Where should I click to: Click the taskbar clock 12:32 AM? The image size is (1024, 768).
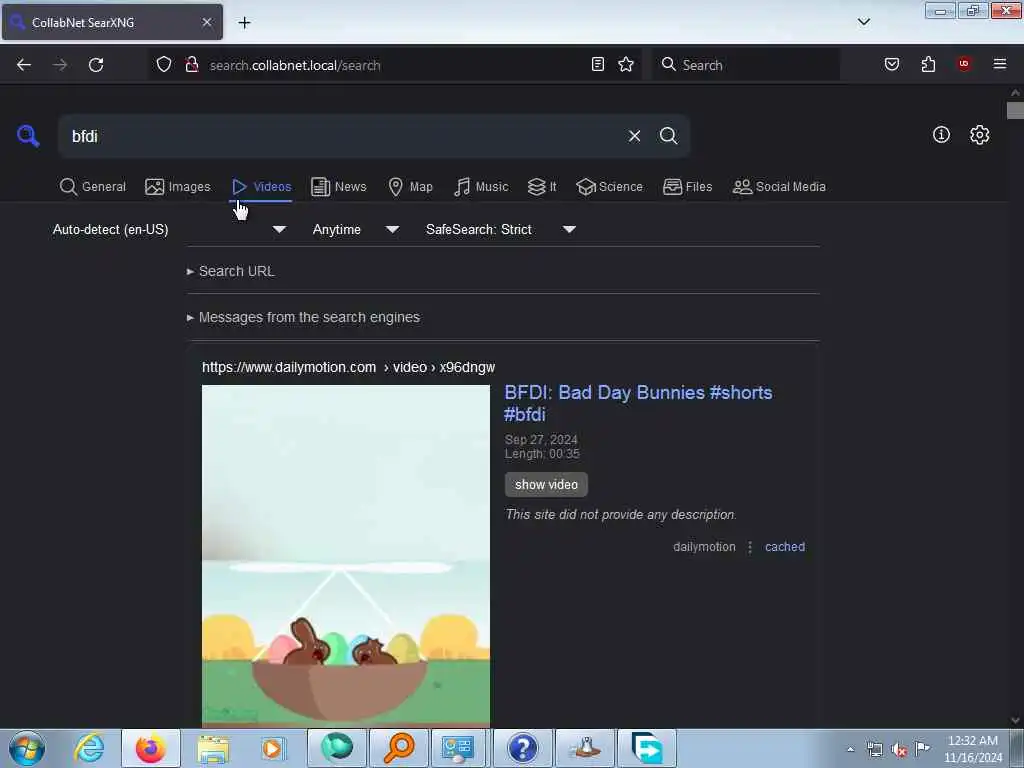click(972, 749)
